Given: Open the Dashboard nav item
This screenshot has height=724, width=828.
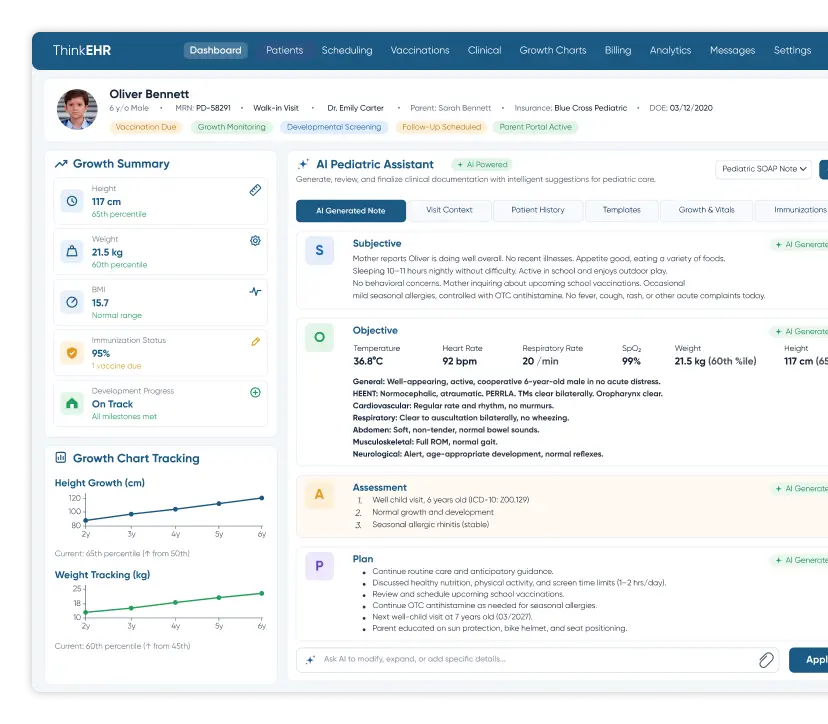Looking at the screenshot, I should point(215,50).
